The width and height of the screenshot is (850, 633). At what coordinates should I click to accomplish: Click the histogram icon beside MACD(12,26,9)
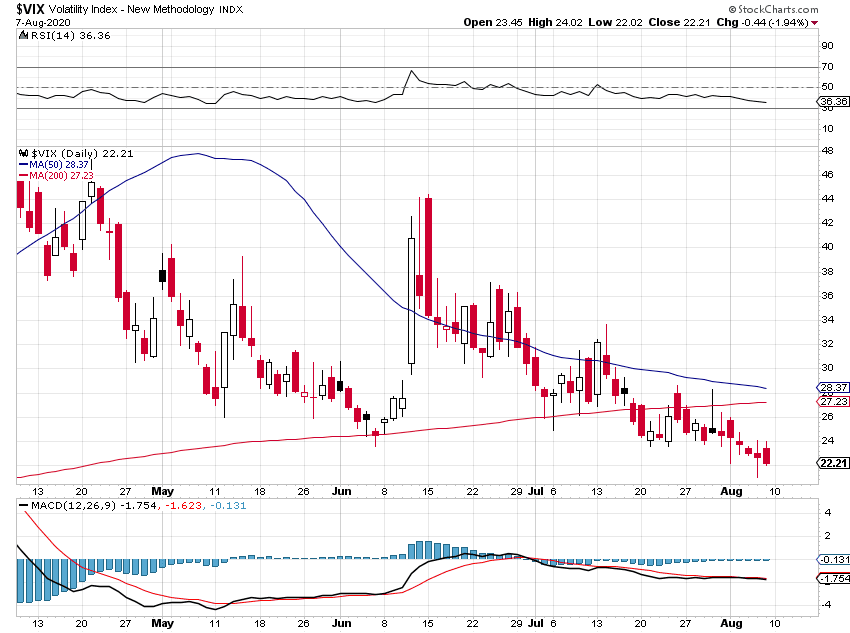22,507
